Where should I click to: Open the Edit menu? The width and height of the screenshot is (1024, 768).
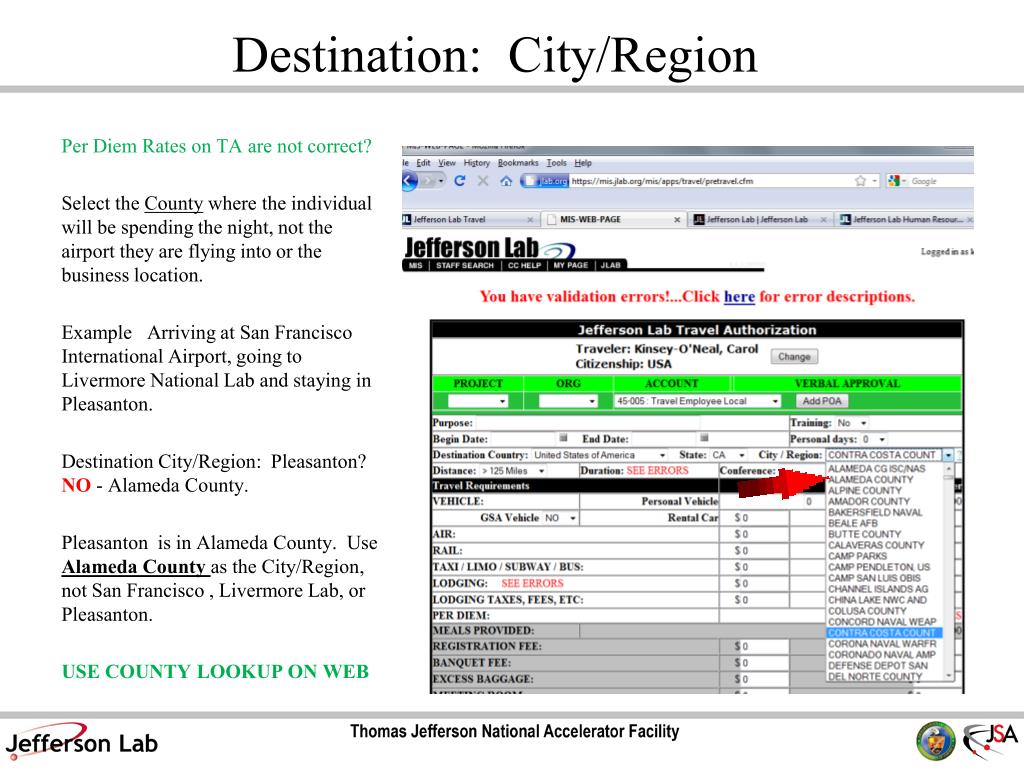tap(423, 163)
